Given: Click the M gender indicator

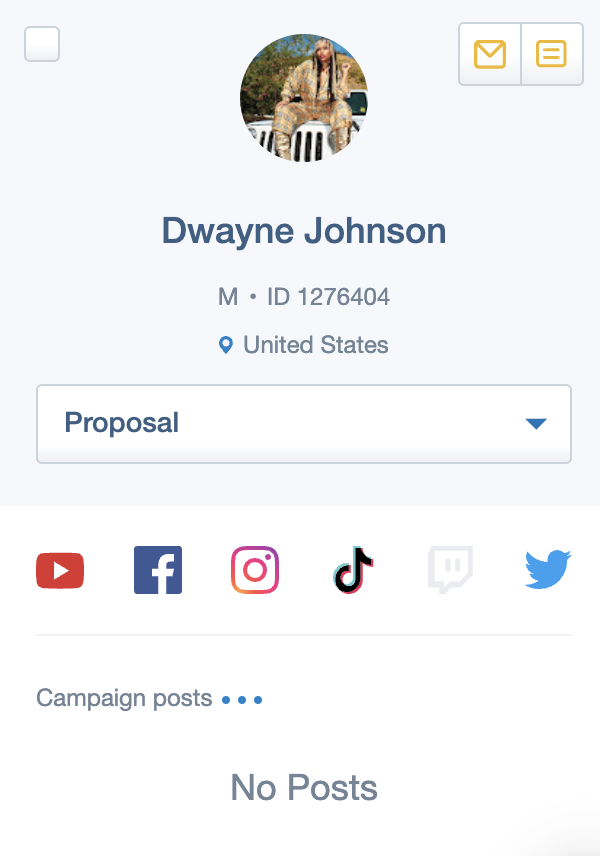Looking at the screenshot, I should point(228,297).
